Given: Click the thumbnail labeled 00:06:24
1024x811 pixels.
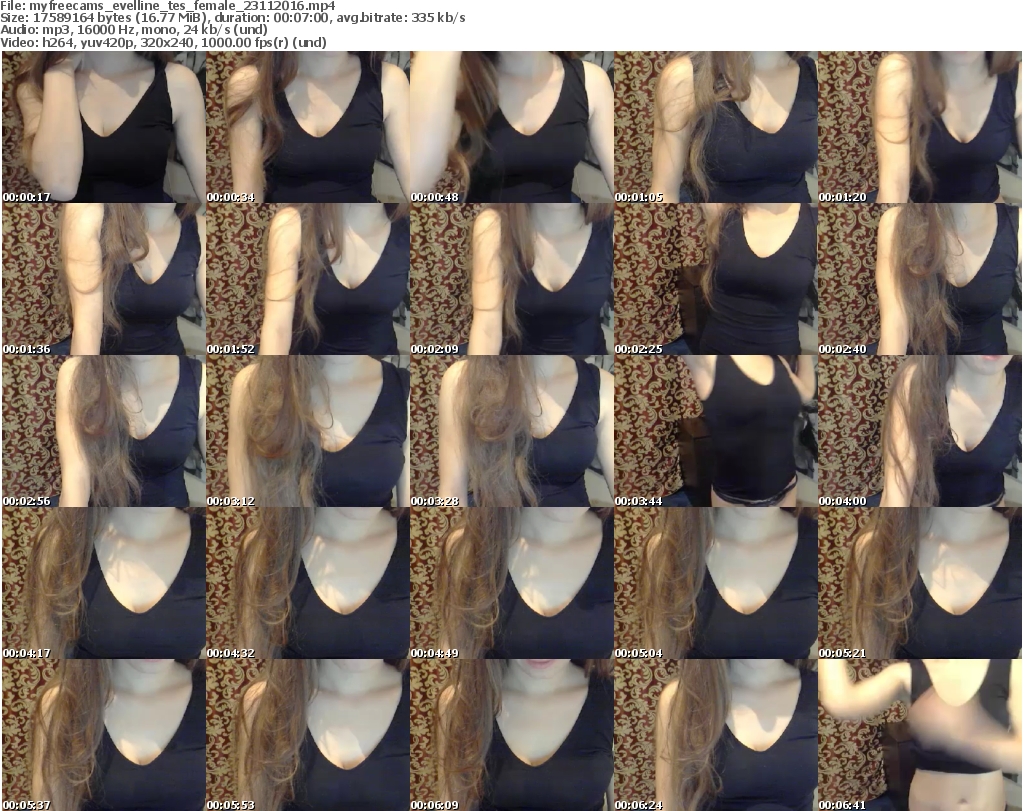Looking at the screenshot, I should [x=716, y=735].
